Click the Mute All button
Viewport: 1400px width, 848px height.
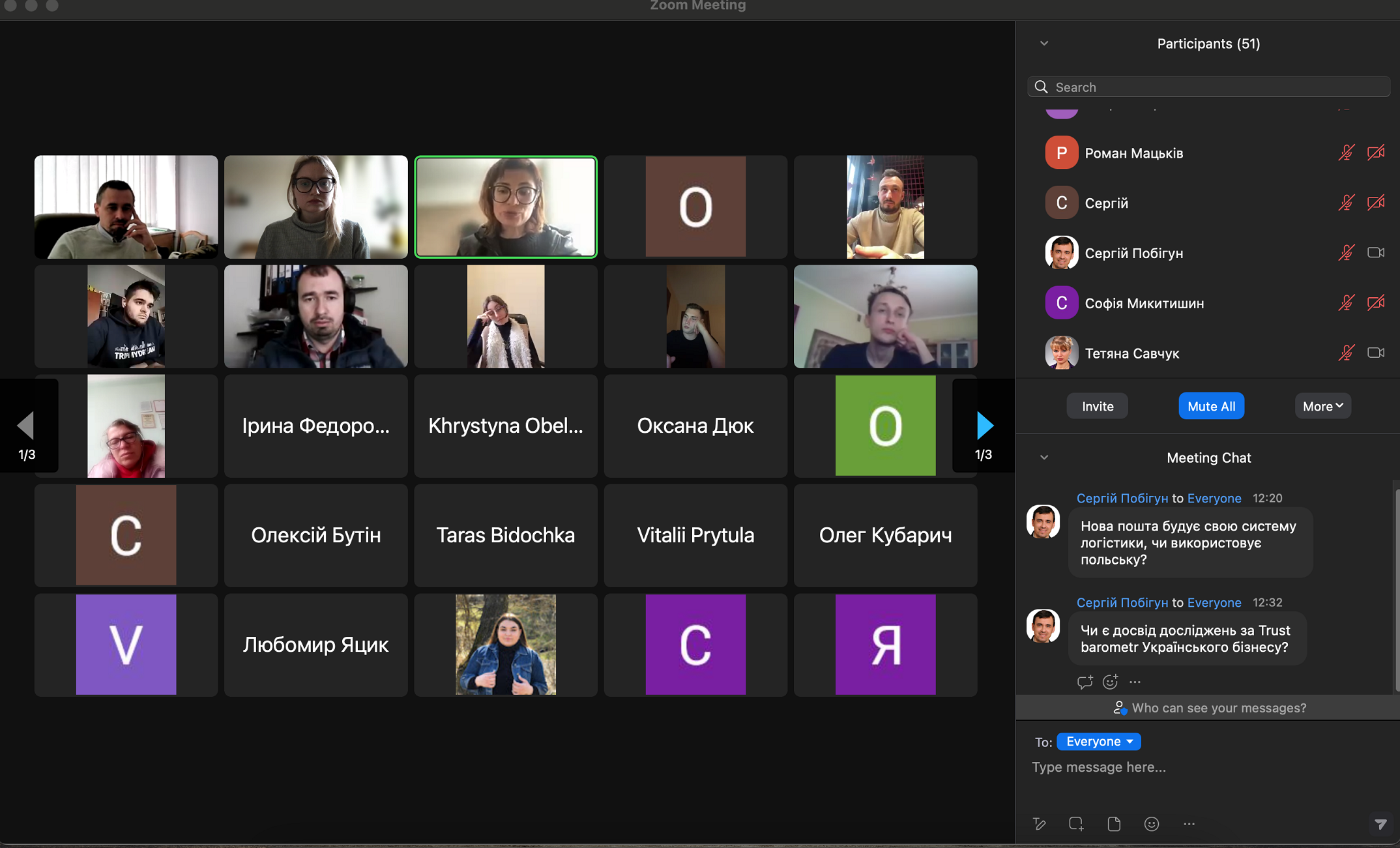[x=1211, y=406]
